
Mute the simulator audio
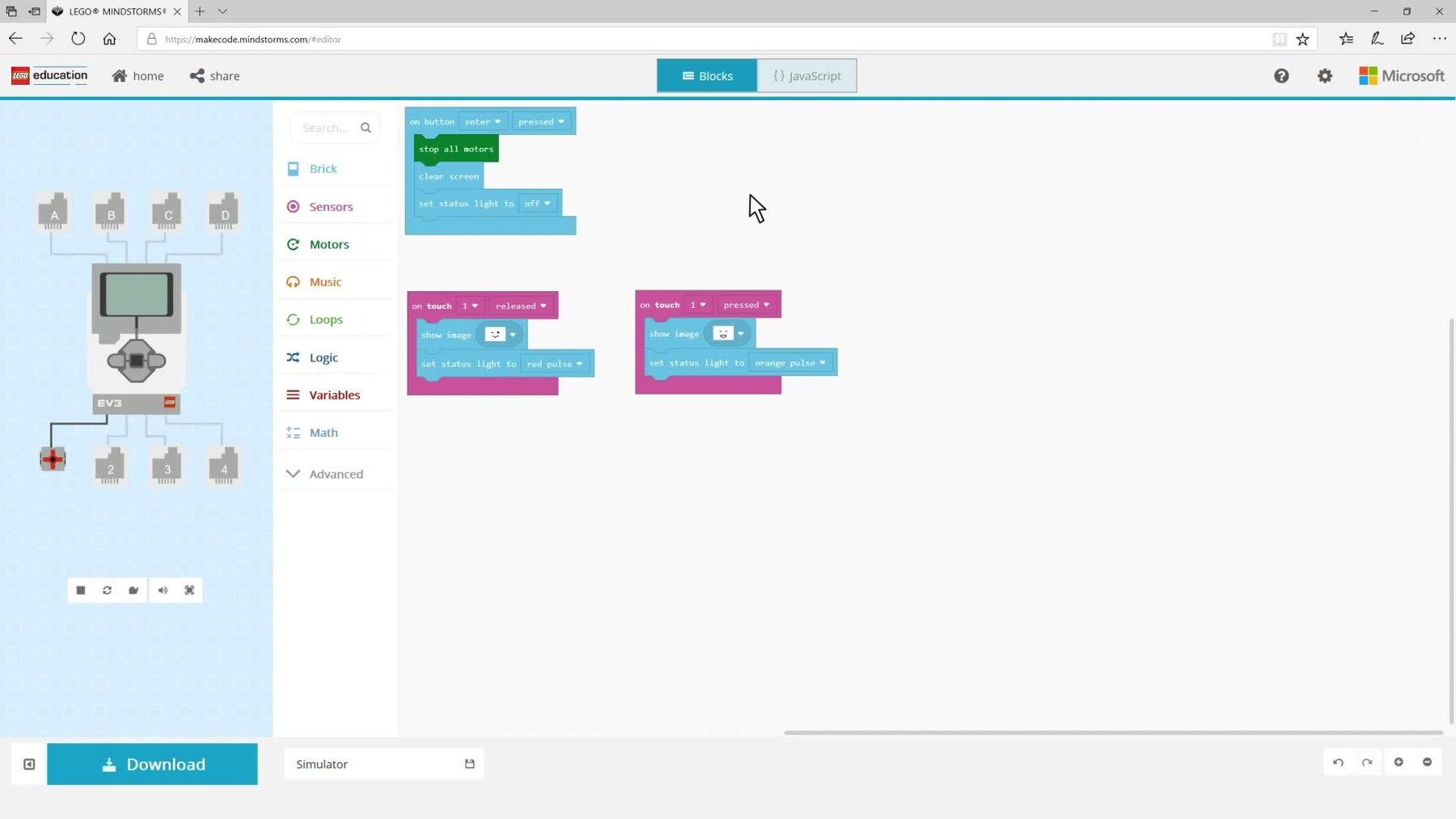point(163,590)
